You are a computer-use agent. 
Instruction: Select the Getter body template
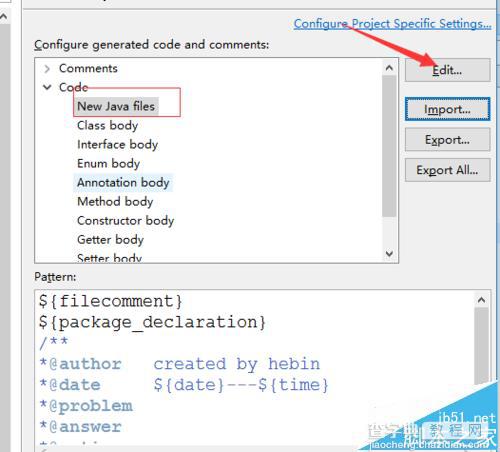click(110, 240)
